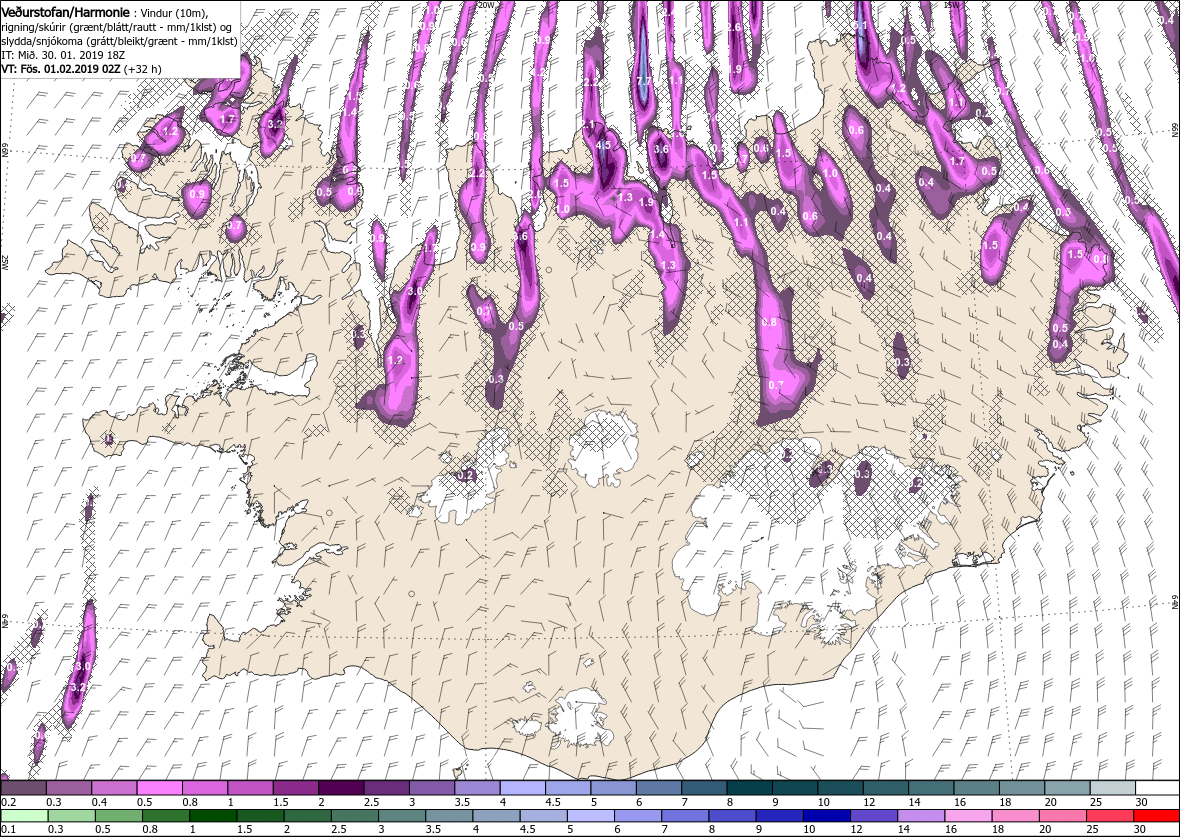Image resolution: width=1180 pixels, height=837 pixels.
Task: Pick upper legend swatch starting at 20
Action: (1066, 788)
